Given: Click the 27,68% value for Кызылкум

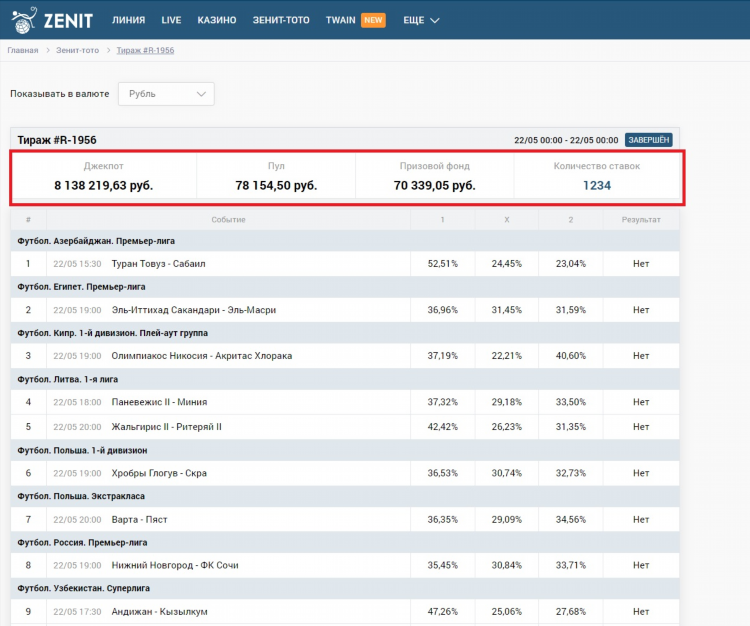Looking at the screenshot, I should [x=571, y=612].
